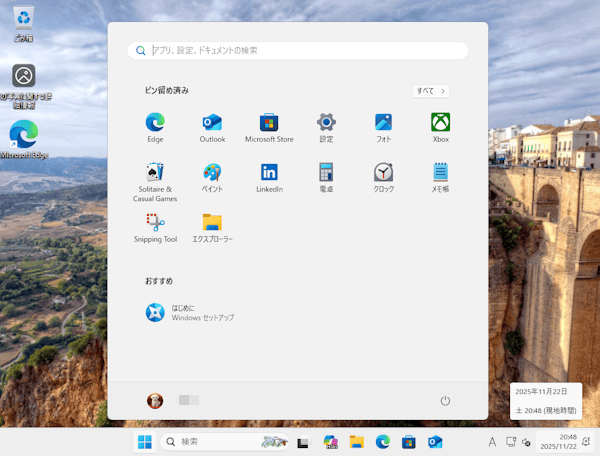
Task: Launch Edge from taskbar
Action: [x=383, y=442]
